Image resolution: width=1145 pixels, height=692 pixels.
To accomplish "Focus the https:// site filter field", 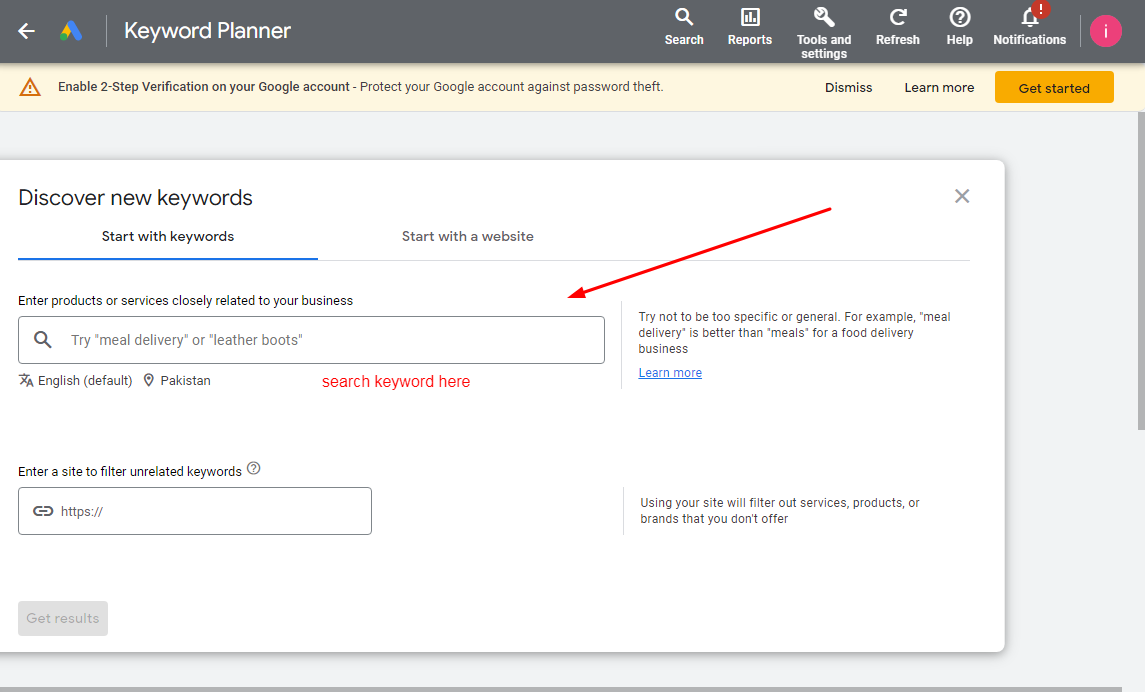I will [195, 511].
